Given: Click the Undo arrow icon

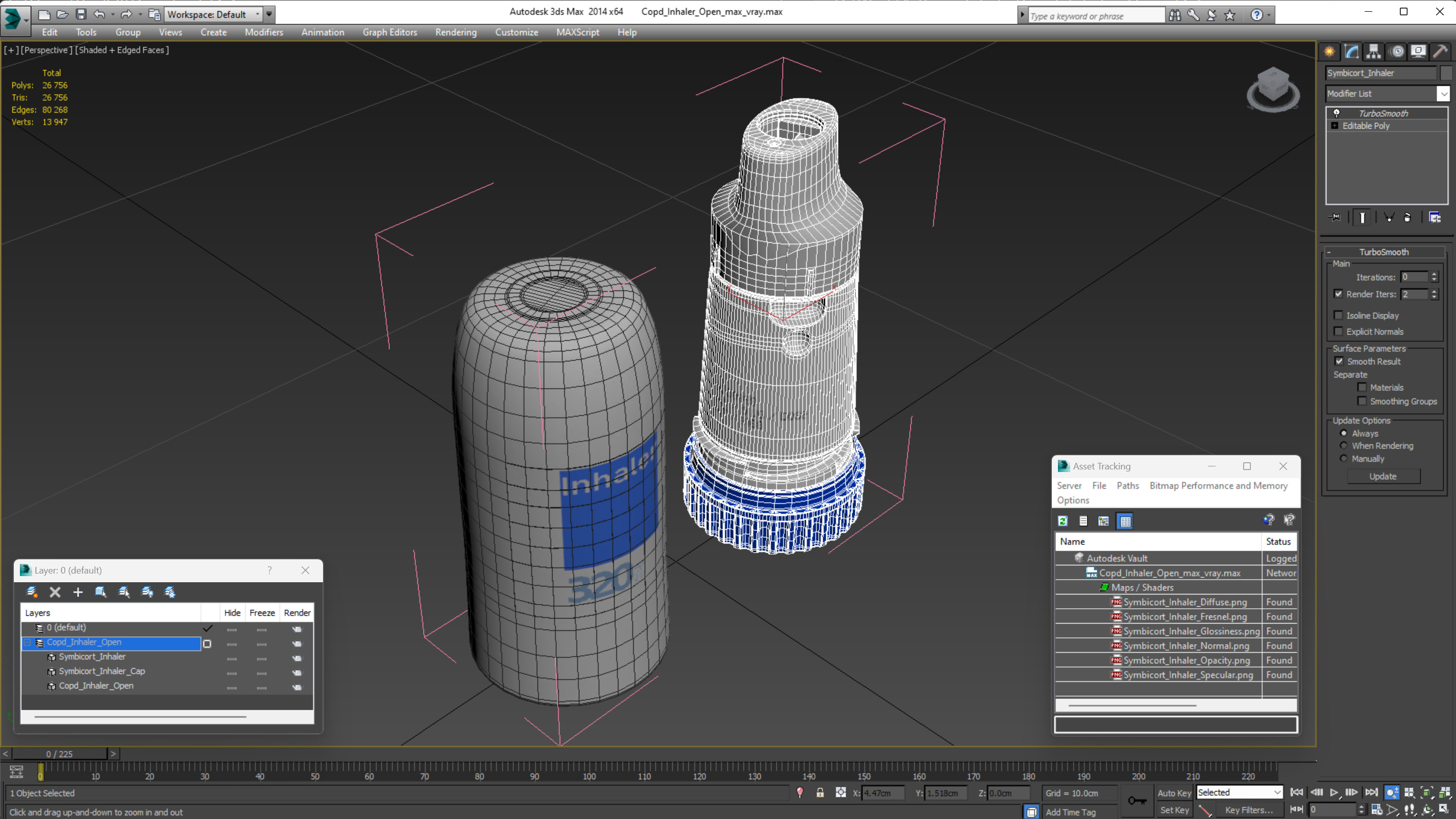Looking at the screenshot, I should (x=100, y=14).
